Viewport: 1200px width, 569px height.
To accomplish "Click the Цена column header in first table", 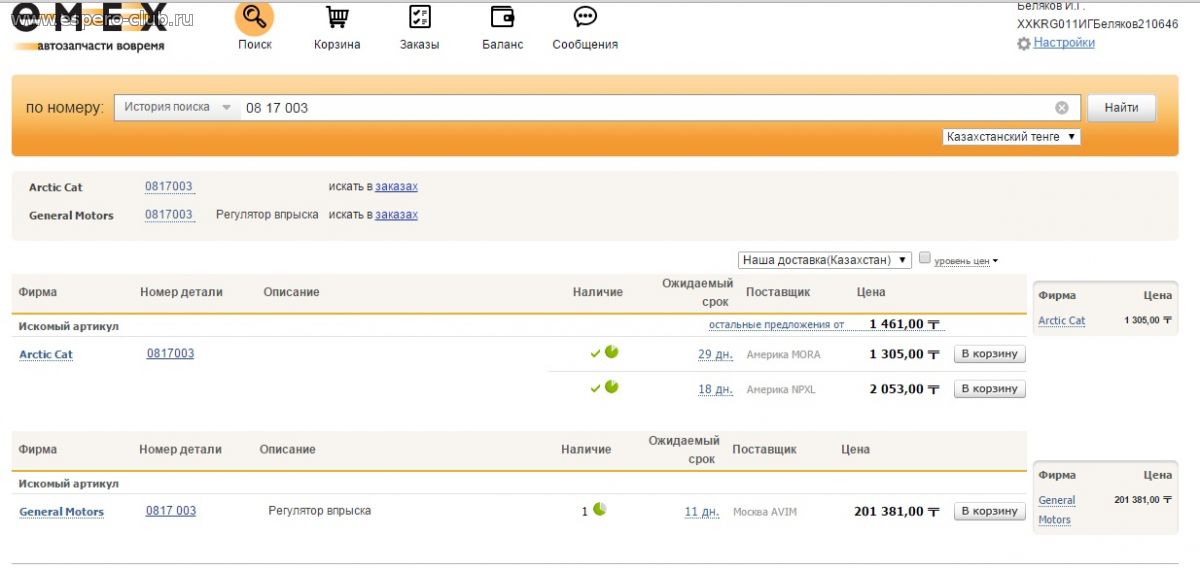I will [871, 292].
